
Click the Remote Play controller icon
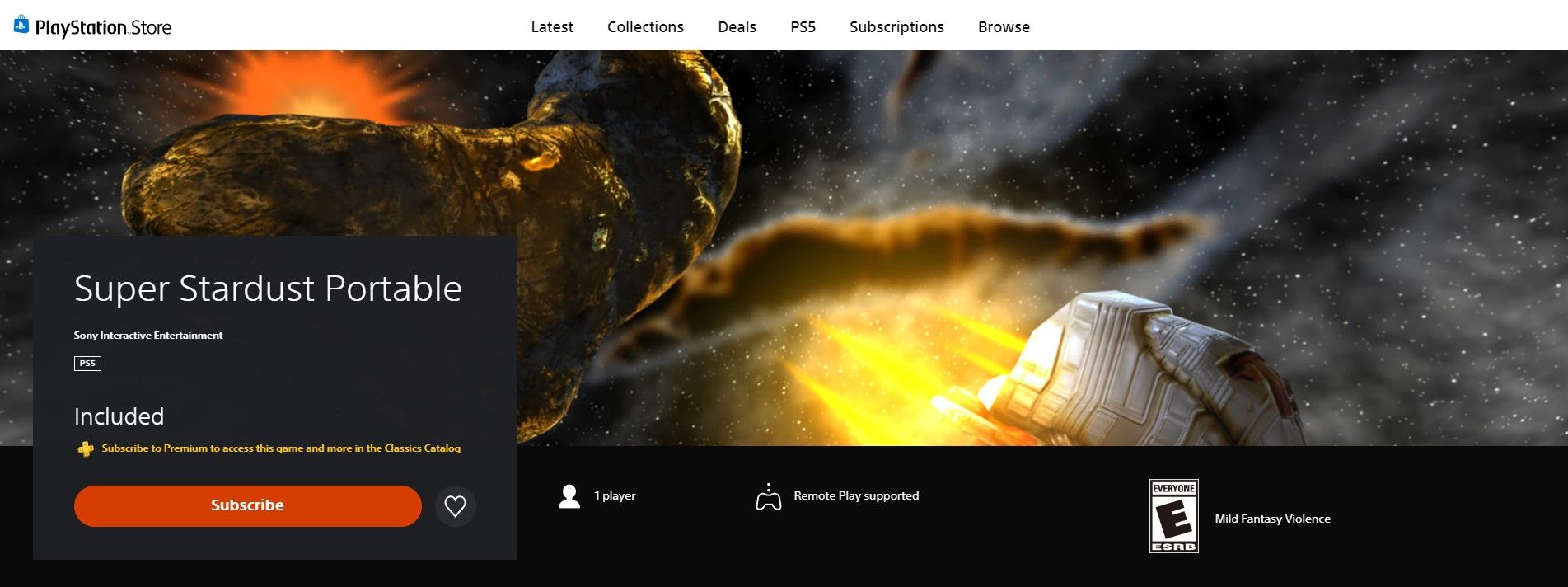click(x=769, y=496)
